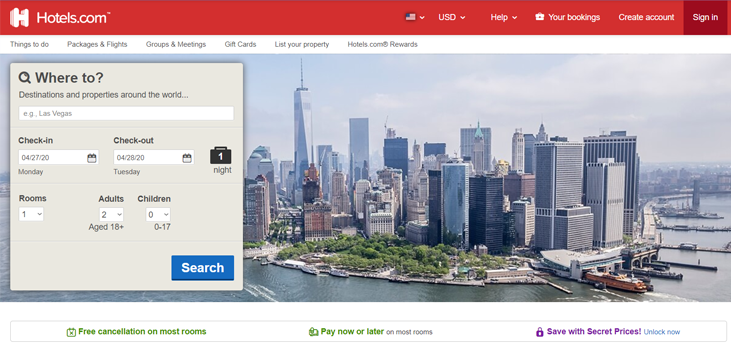Click the US flag language icon
Image resolution: width=731 pixels, height=360 pixels.
point(410,17)
